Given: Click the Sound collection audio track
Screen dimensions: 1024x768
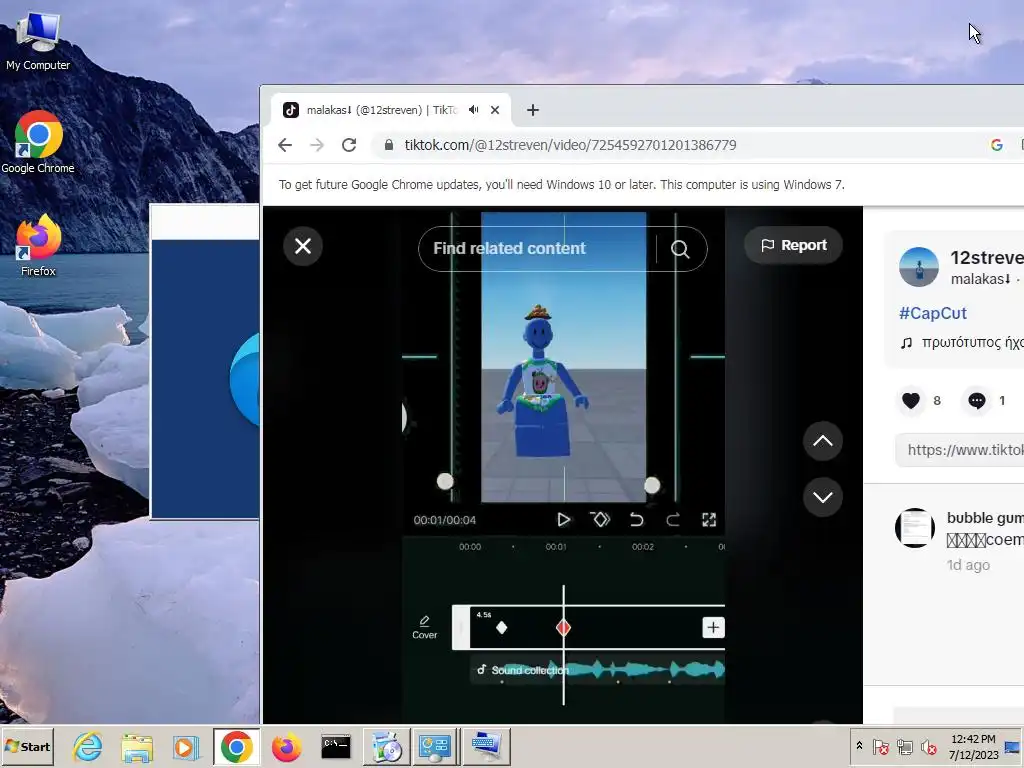Looking at the screenshot, I should [597, 669].
